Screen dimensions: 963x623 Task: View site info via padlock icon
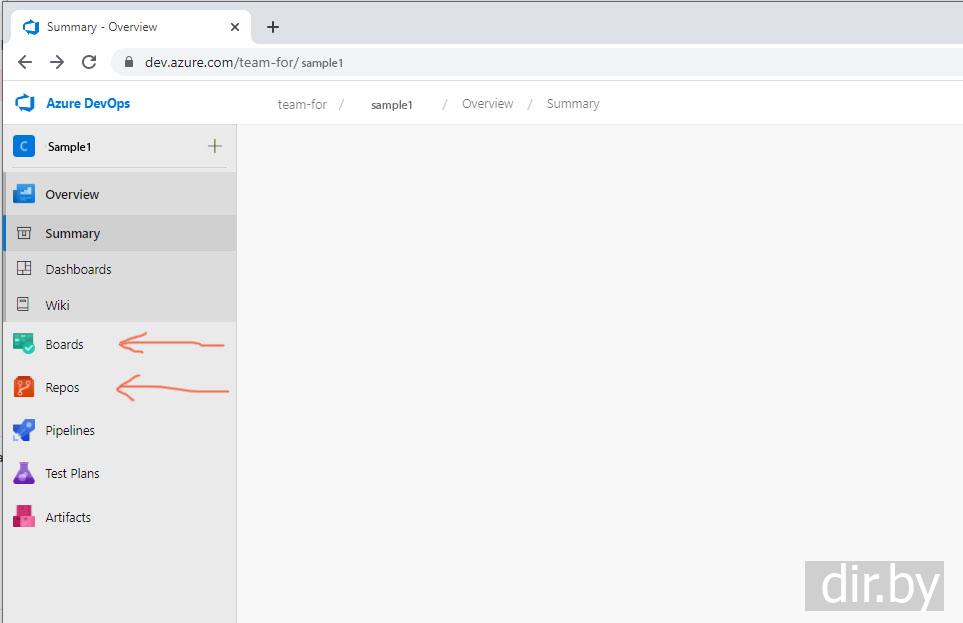[x=129, y=62]
